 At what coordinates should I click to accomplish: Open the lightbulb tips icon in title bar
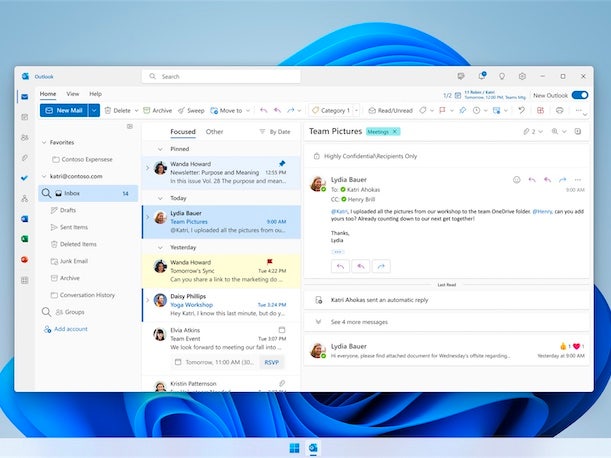501,76
